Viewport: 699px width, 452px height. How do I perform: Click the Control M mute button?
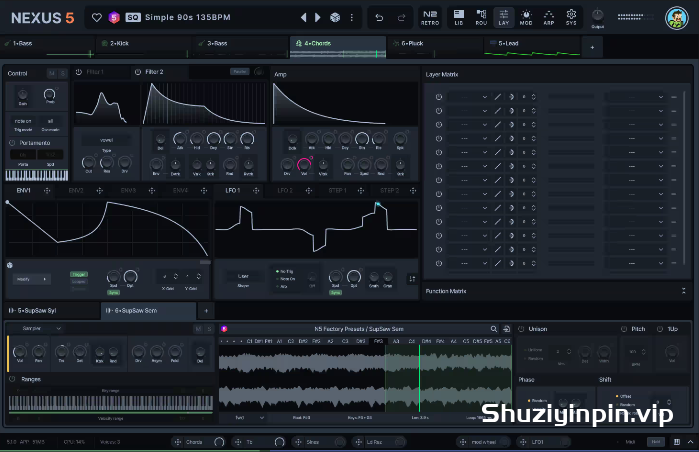click(52, 73)
